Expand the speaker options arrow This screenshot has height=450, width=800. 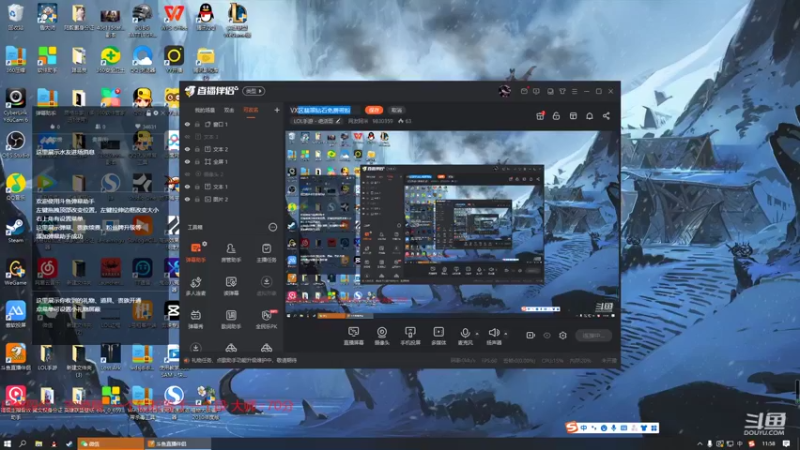pos(506,334)
